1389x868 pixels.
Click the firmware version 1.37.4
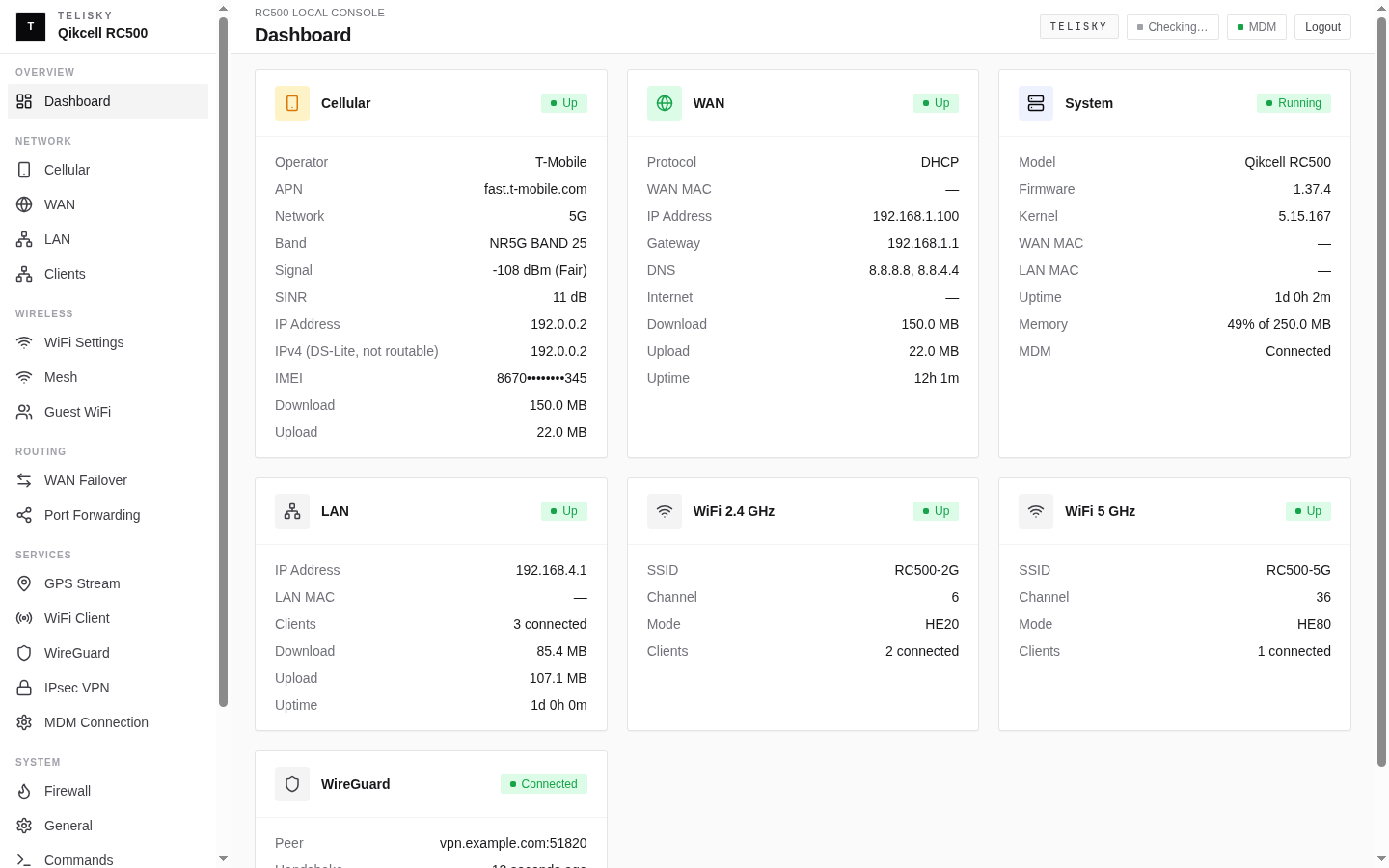[1312, 189]
